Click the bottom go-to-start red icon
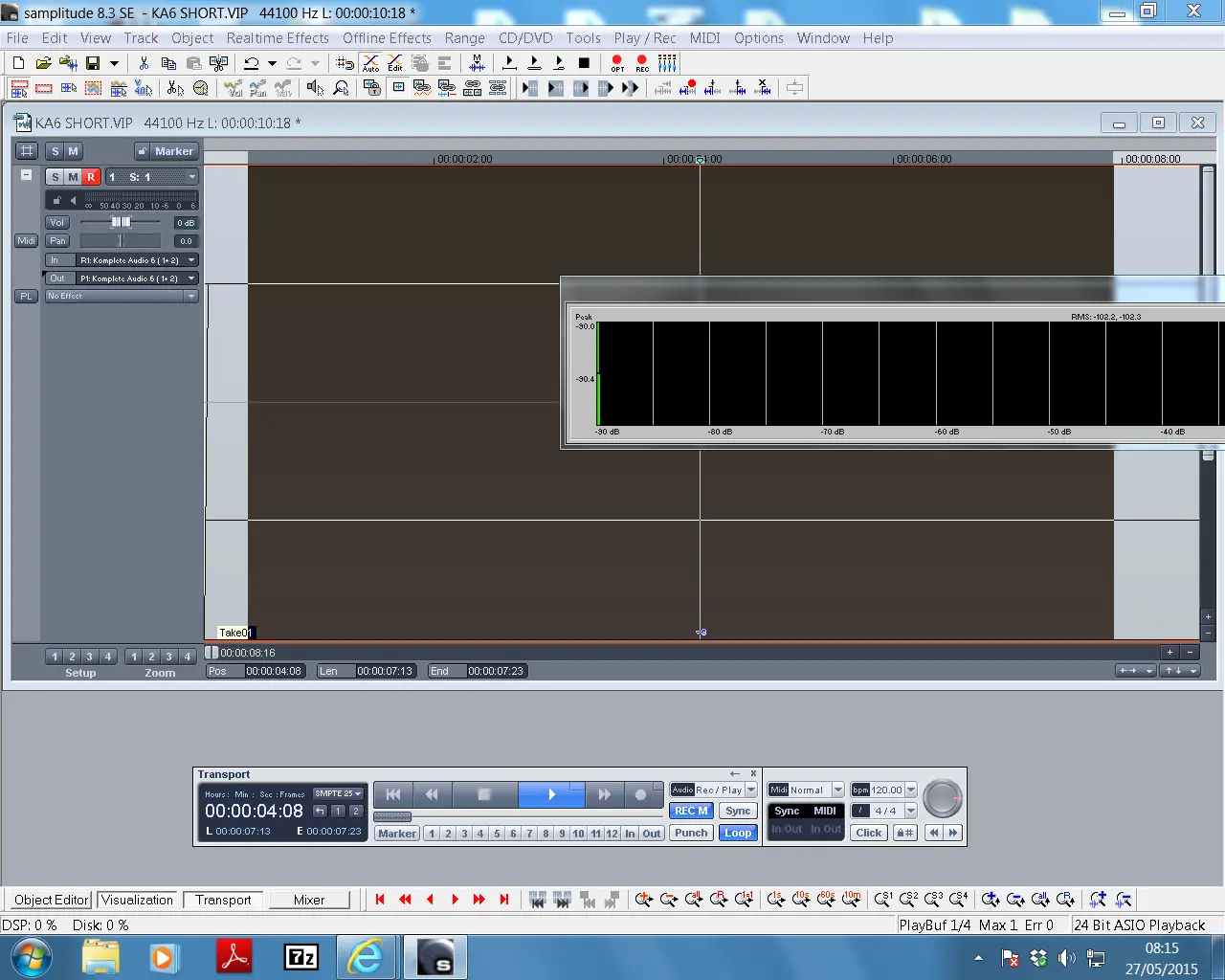This screenshot has height=980, width=1225. 380,900
